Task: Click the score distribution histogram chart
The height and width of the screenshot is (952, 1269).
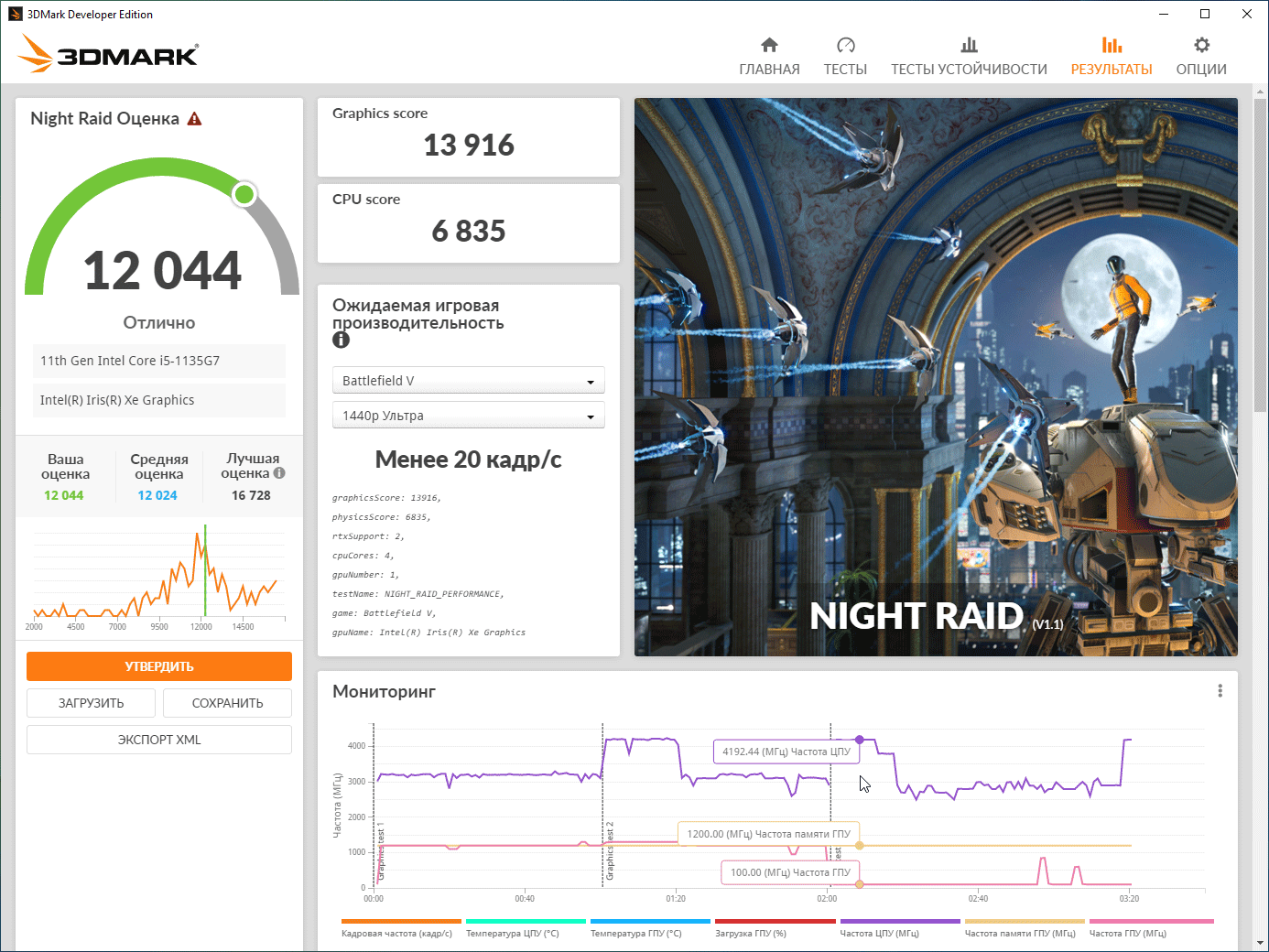Action: (157, 577)
